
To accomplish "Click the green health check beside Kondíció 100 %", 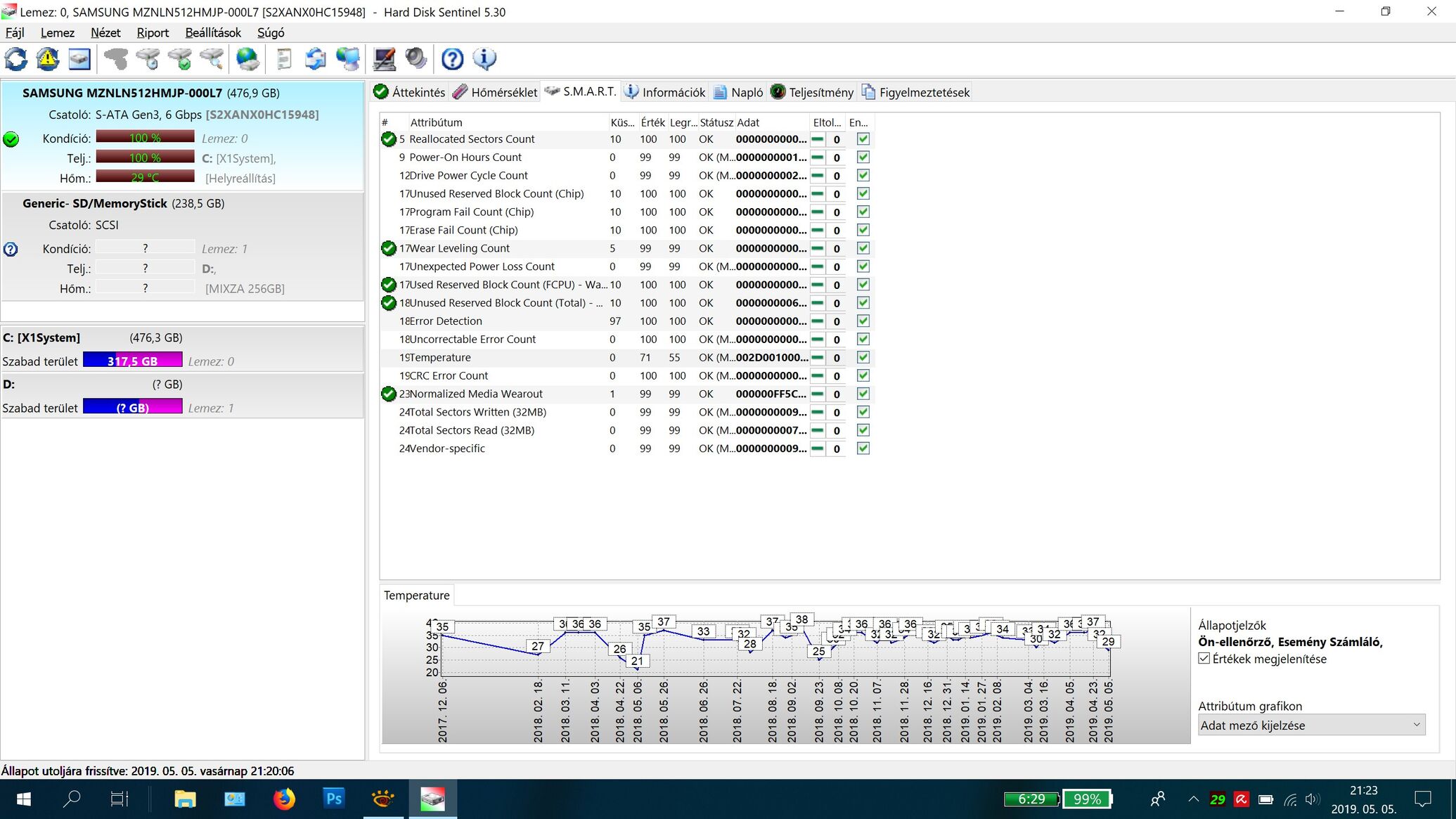I will (x=11, y=139).
